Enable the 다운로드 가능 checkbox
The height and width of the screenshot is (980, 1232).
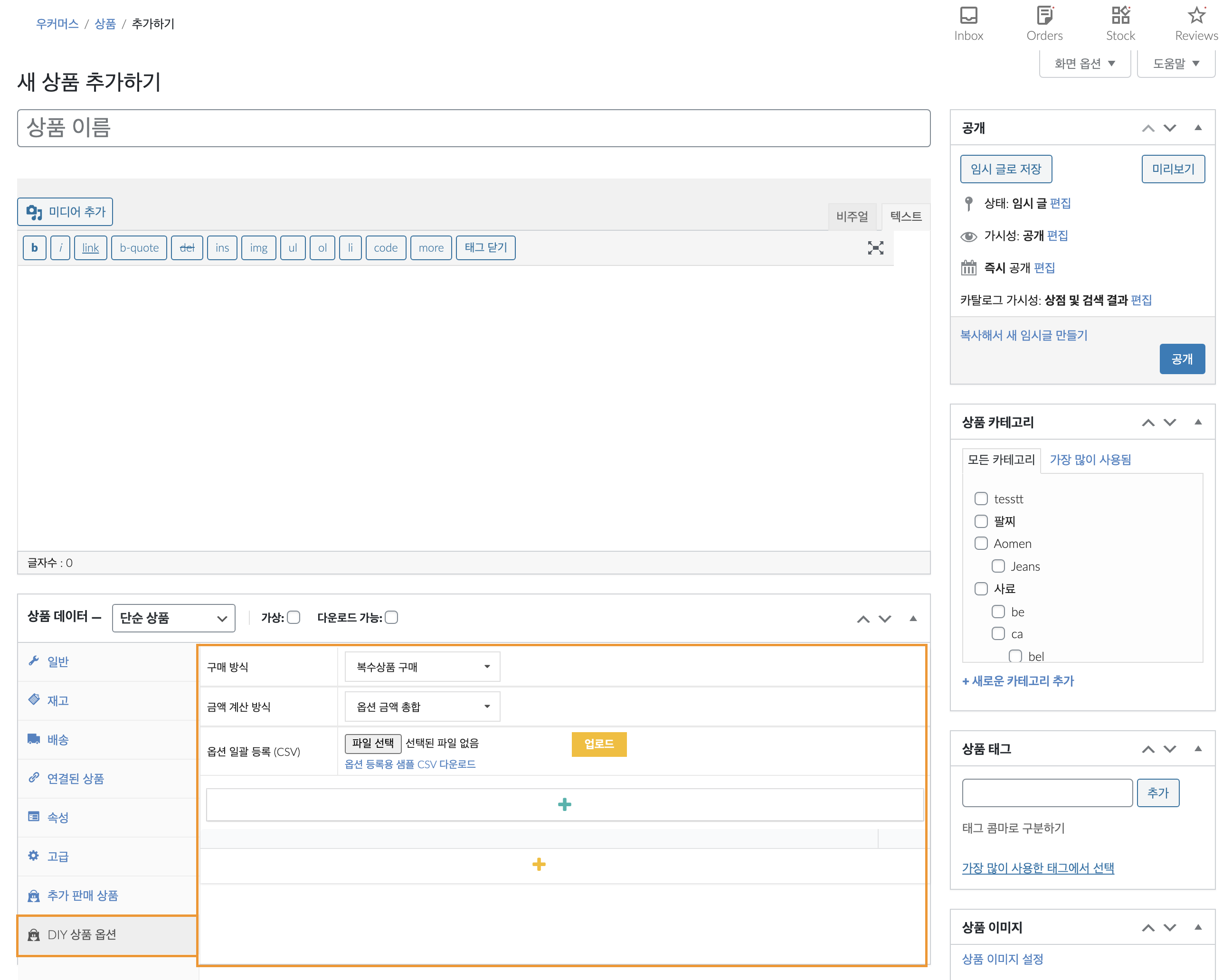(391, 618)
